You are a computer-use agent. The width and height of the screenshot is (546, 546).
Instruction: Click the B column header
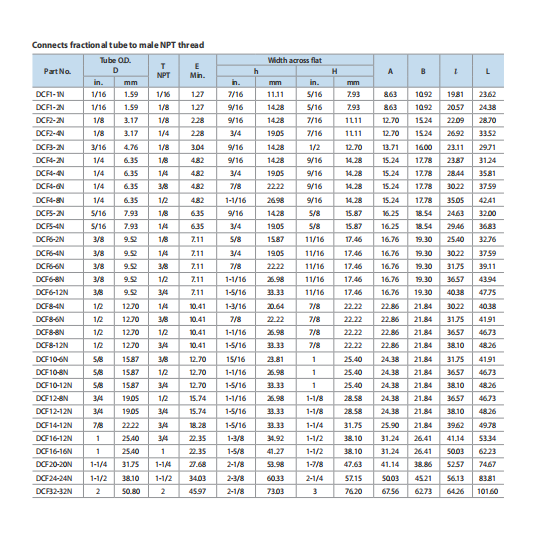[x=423, y=71]
